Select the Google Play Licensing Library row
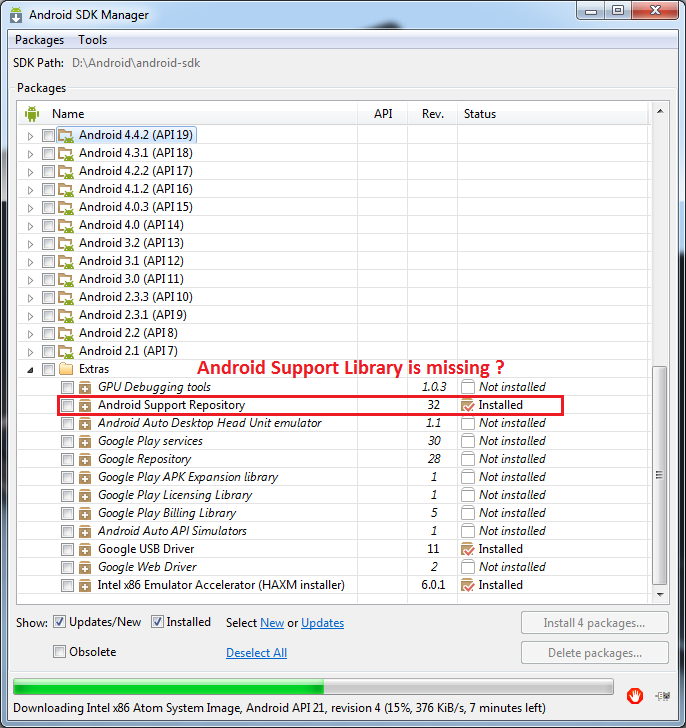The image size is (686, 728). 333,495
